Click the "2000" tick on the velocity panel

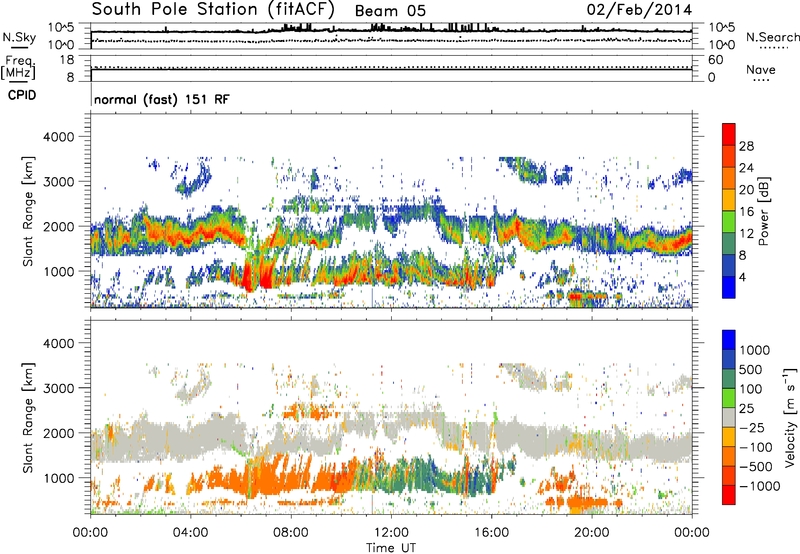tap(58, 433)
